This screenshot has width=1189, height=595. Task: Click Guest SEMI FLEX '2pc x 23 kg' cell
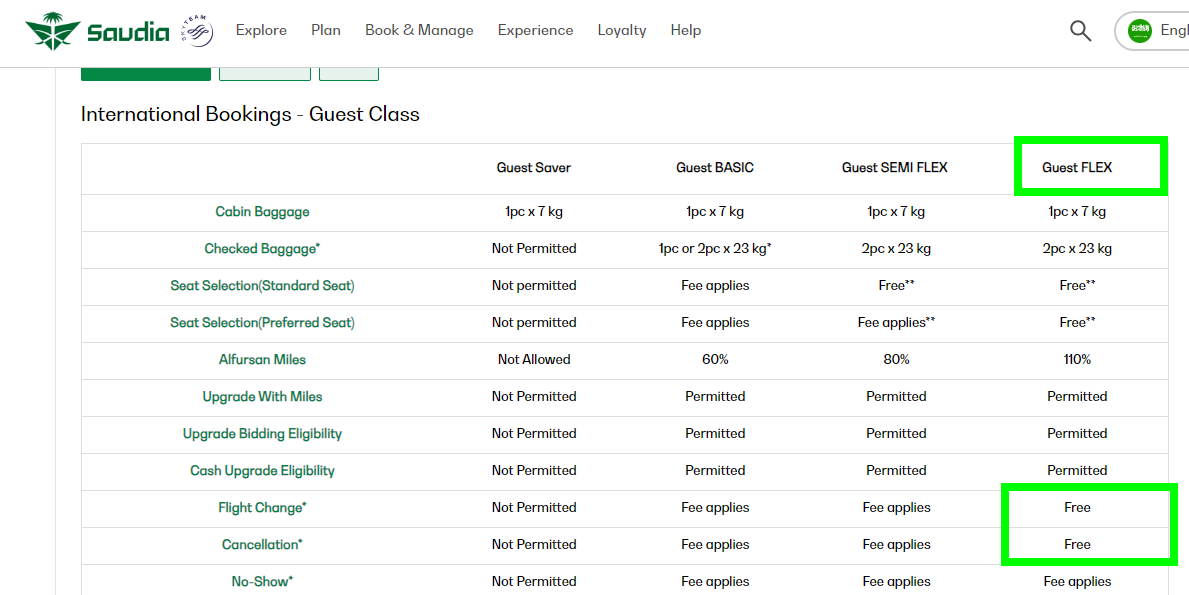[896, 249]
